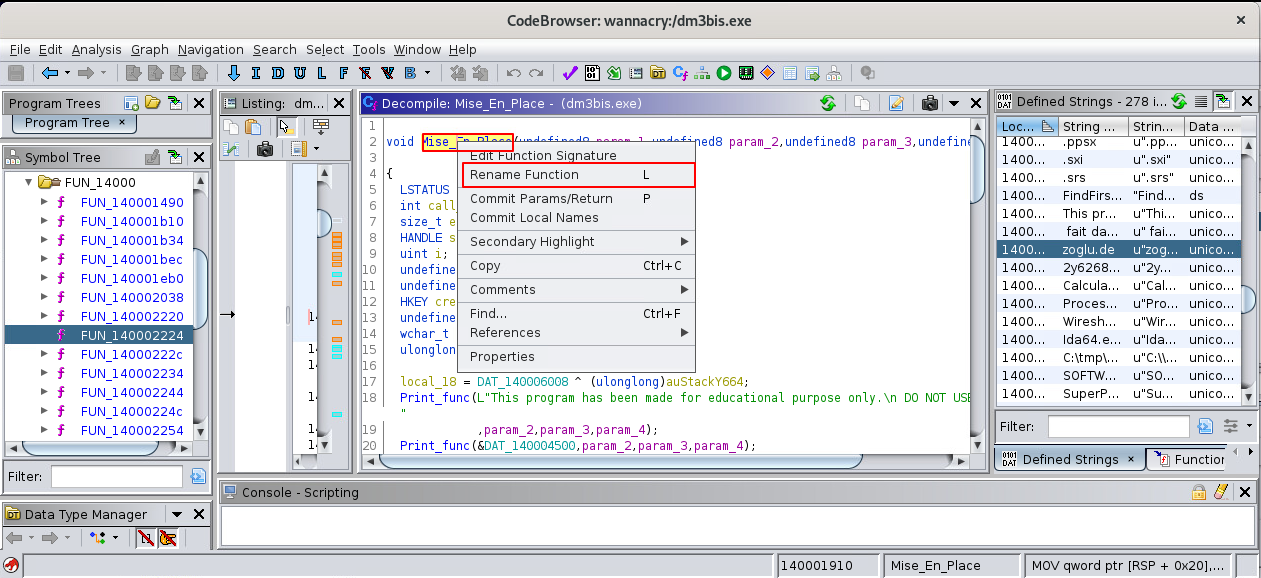The width and height of the screenshot is (1261, 578).
Task: Expand the FUN_140001490 tree node
Action: [x=44, y=202]
